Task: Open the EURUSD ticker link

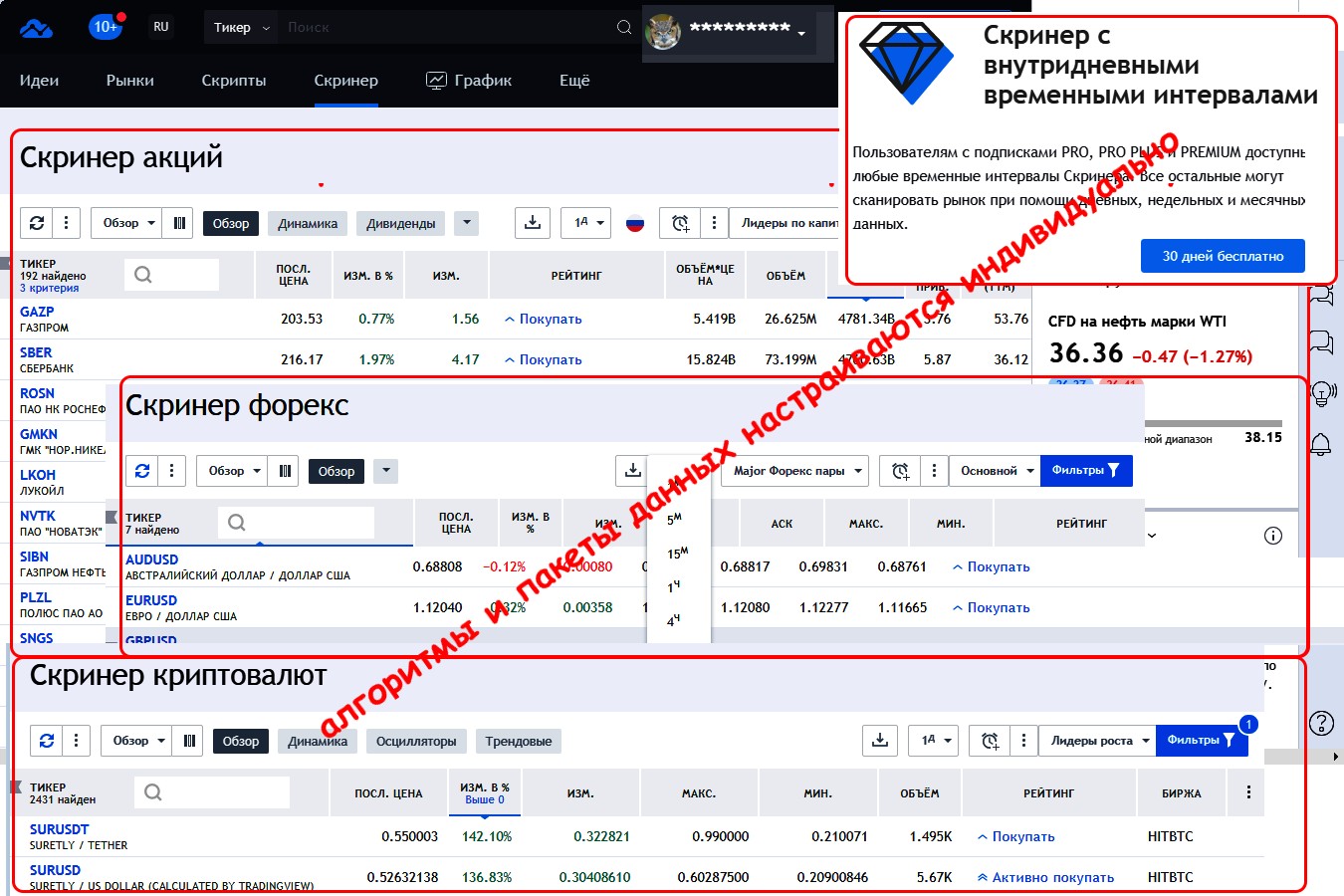Action: (x=151, y=600)
